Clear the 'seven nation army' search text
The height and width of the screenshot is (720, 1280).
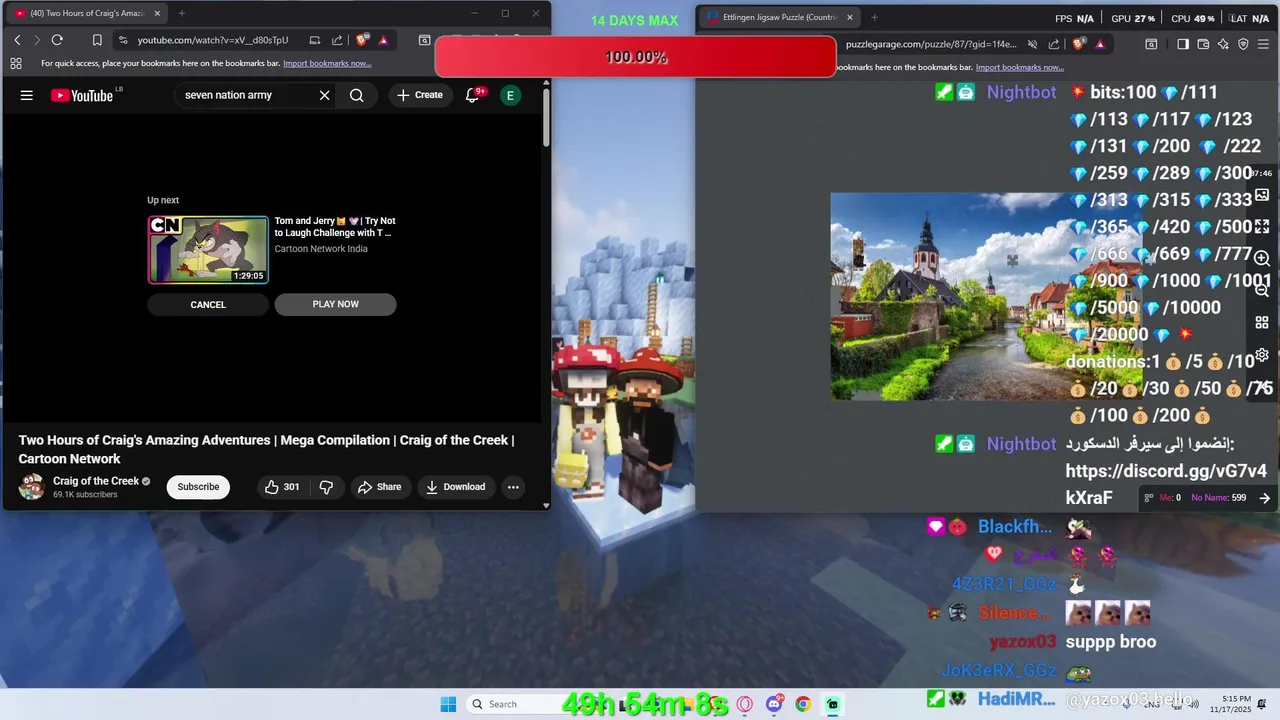[x=324, y=95]
